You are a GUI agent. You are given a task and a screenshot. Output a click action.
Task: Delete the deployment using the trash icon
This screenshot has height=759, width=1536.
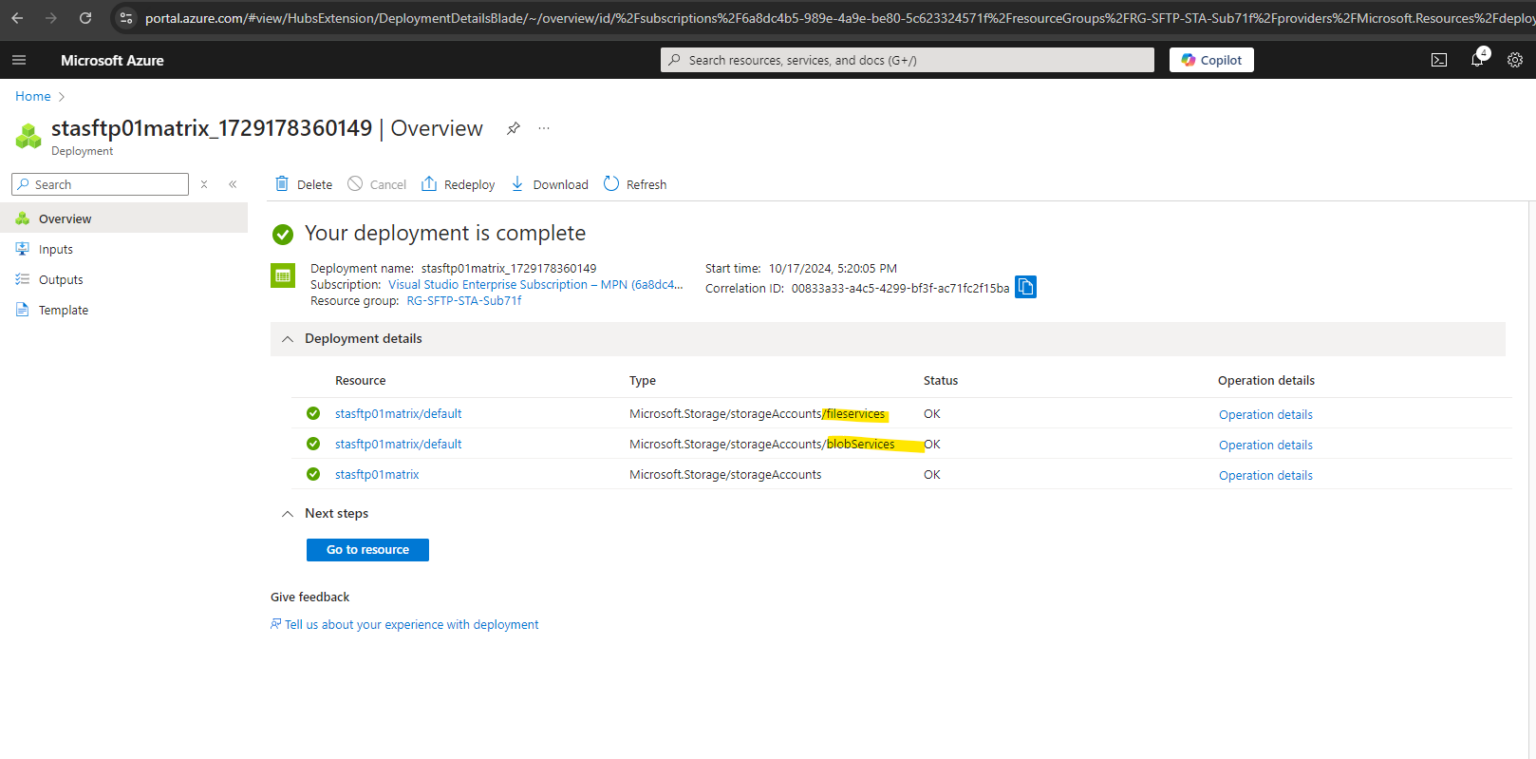(301, 184)
